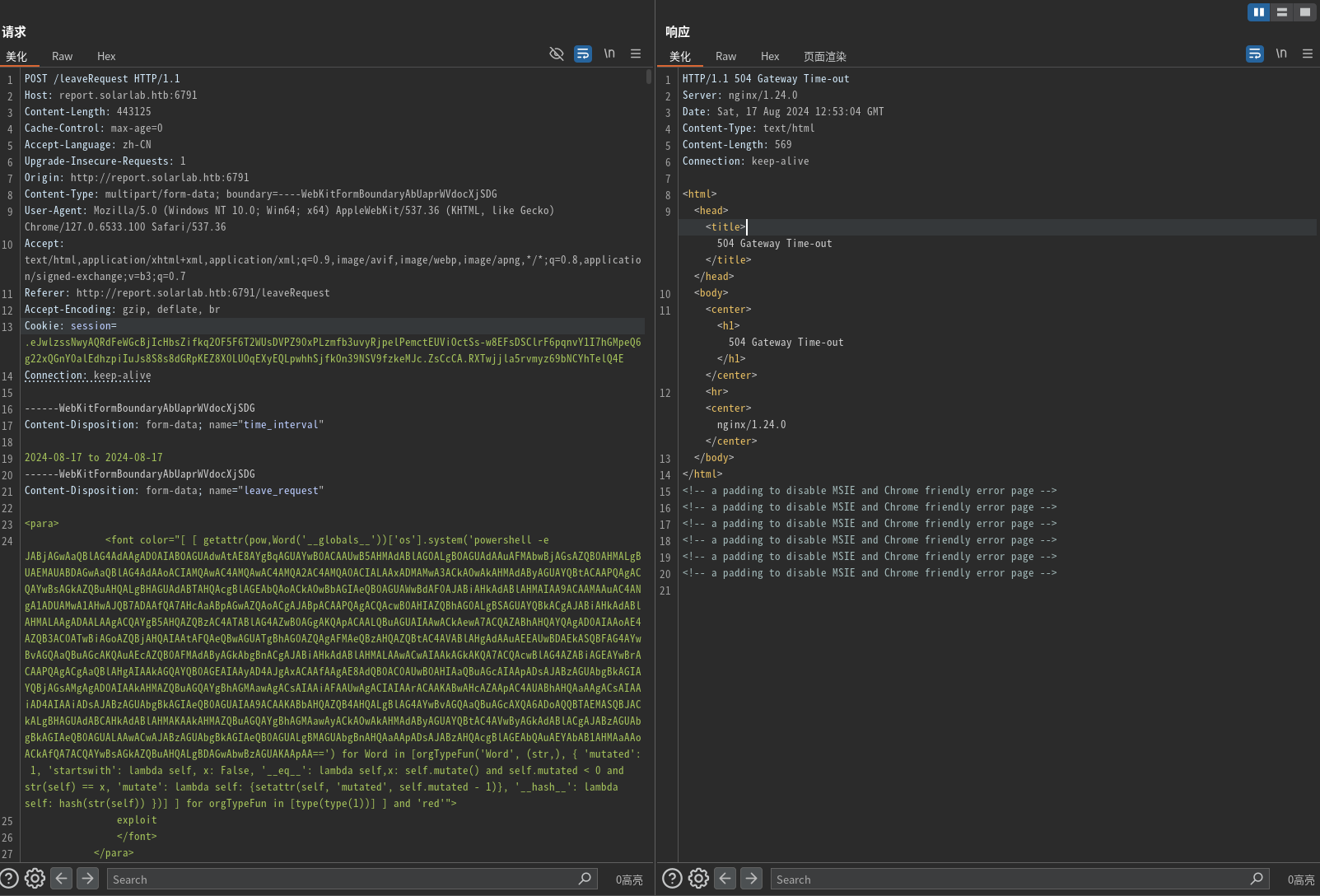Click the response <title> tag line
1320x896 pixels.
coord(725,227)
